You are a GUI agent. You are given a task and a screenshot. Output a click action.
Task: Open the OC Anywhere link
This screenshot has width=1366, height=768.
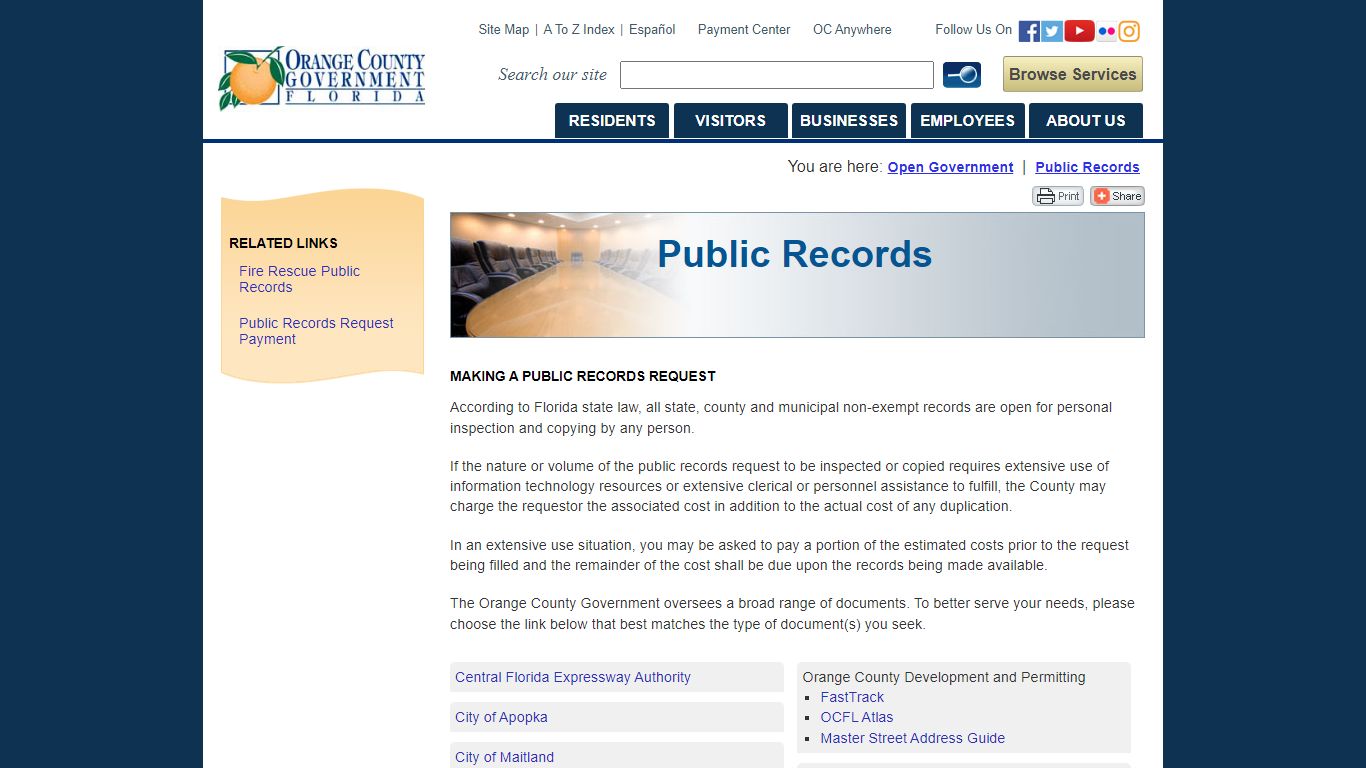(x=852, y=30)
